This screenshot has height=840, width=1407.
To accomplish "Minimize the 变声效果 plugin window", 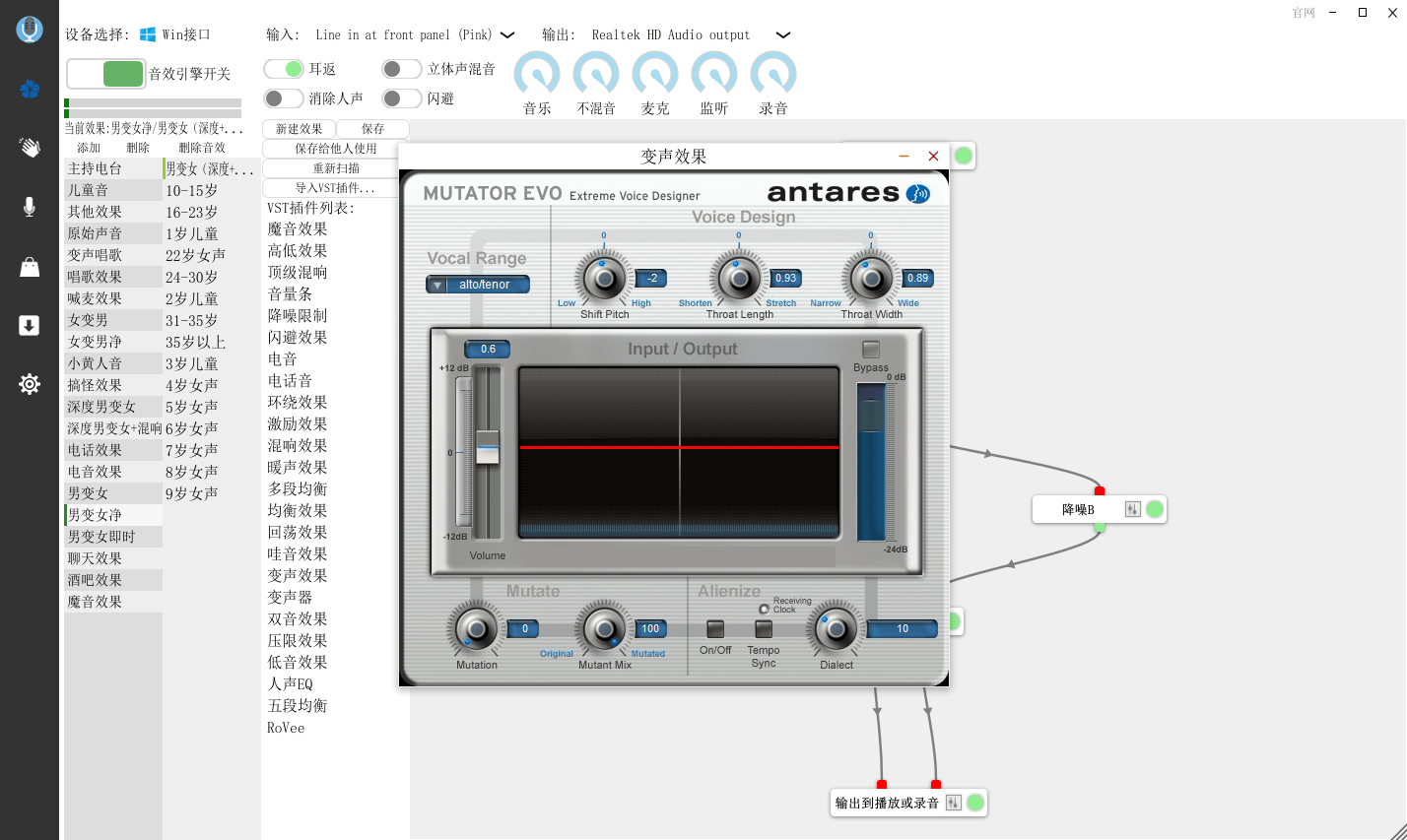I will (x=904, y=156).
